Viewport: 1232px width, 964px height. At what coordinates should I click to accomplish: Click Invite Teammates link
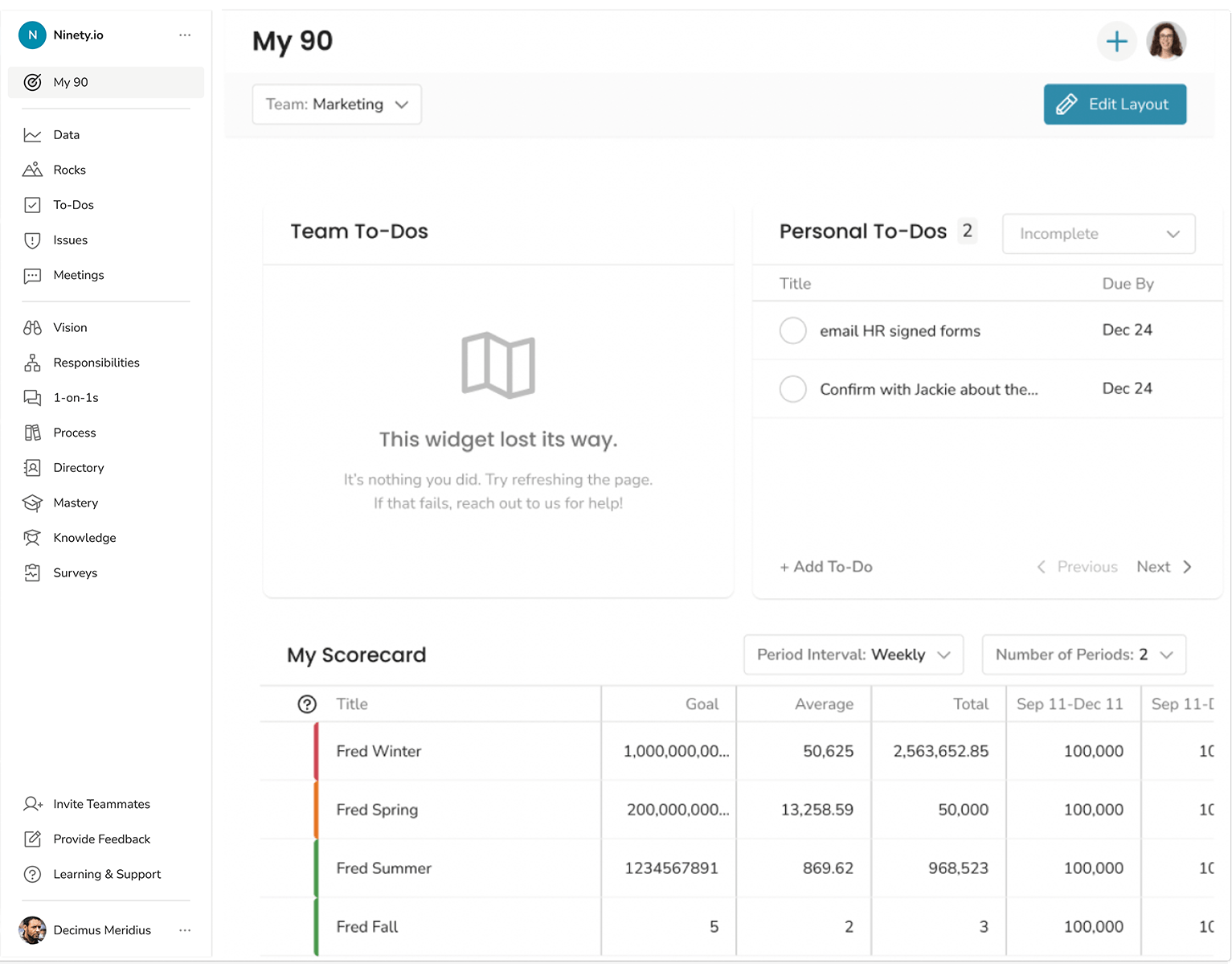coord(101,804)
